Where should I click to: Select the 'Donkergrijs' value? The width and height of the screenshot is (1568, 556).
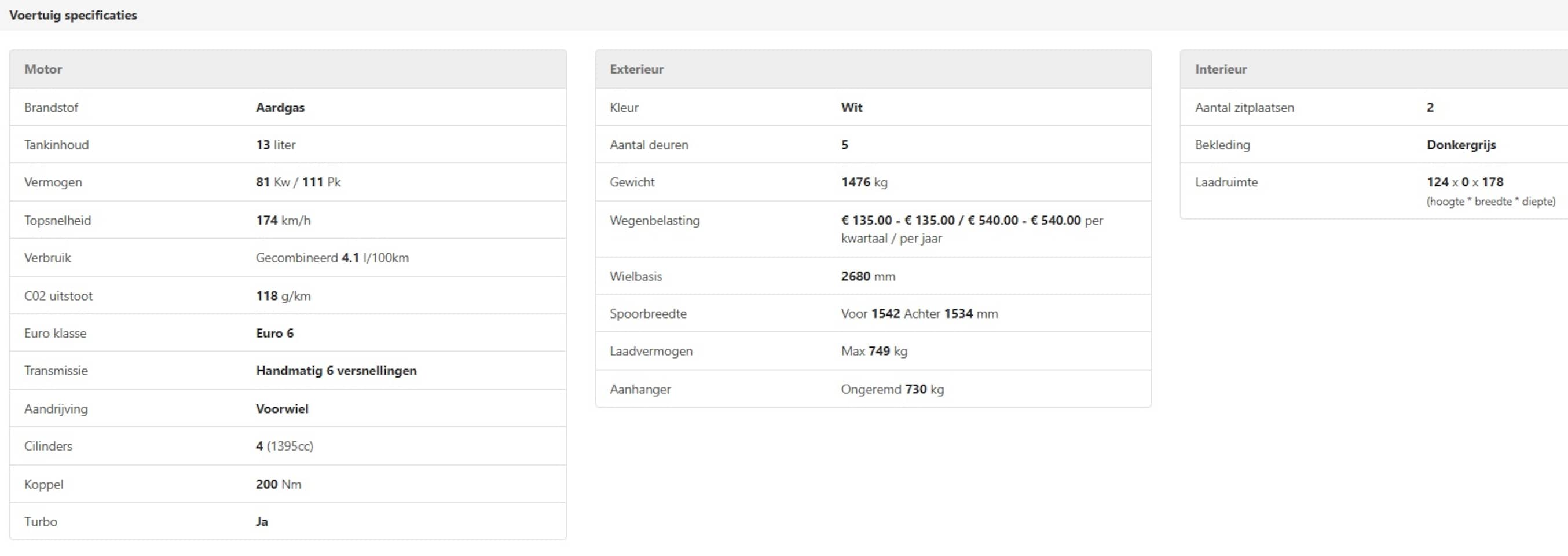coord(1461,145)
